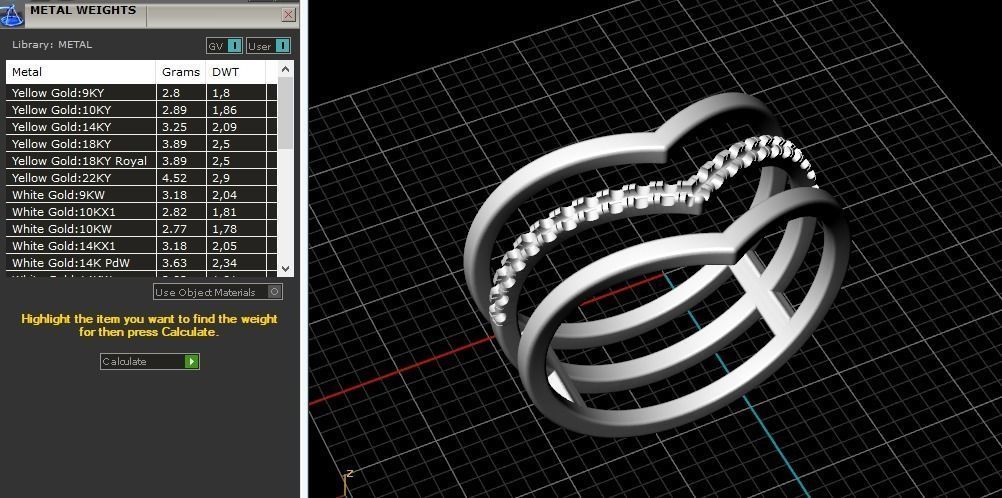Sort by the Grams column header

(x=181, y=72)
